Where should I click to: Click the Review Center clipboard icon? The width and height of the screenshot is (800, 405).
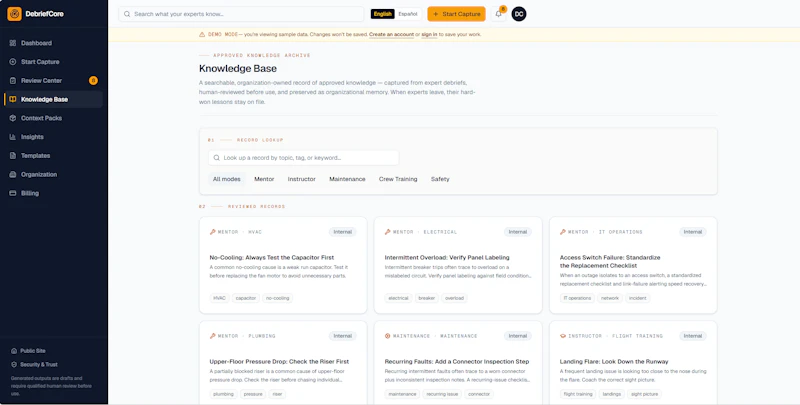[13, 81]
